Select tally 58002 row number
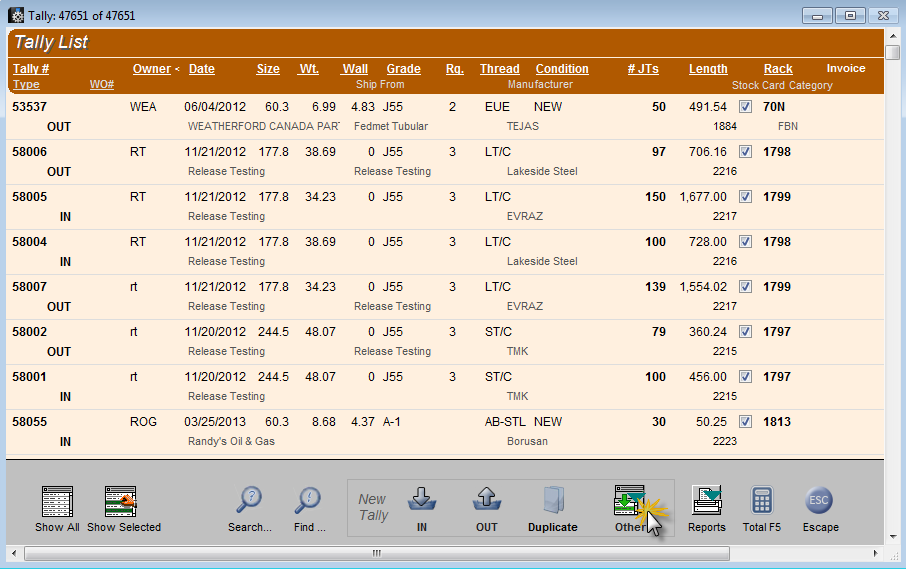The width and height of the screenshot is (906, 569). tap(30, 332)
